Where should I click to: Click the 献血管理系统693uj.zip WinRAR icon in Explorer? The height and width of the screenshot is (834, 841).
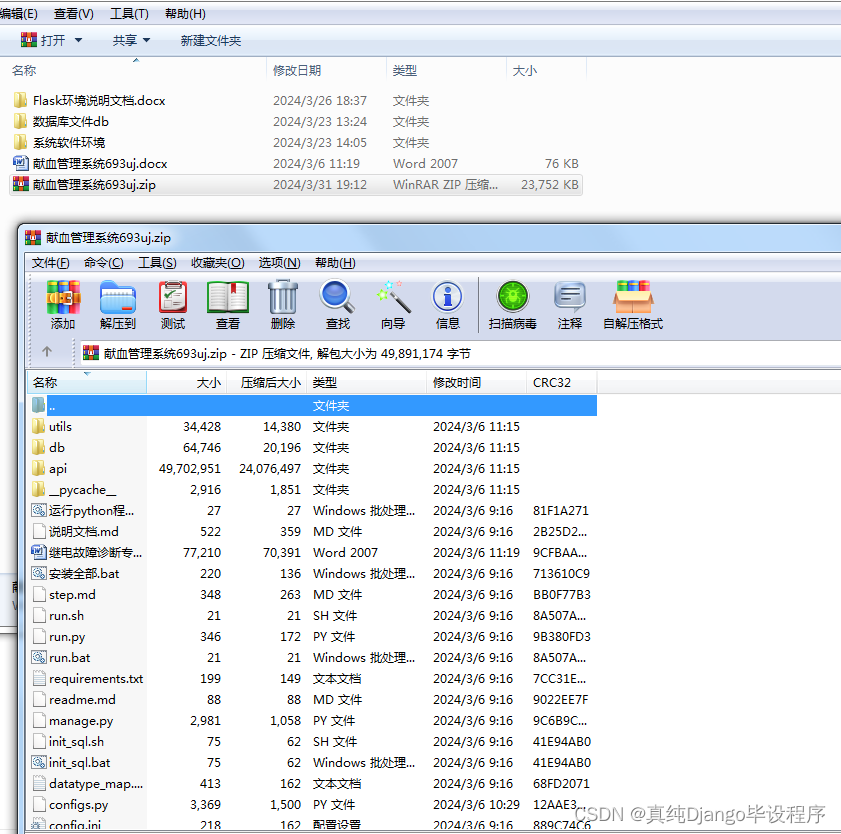pyautogui.click(x=20, y=184)
